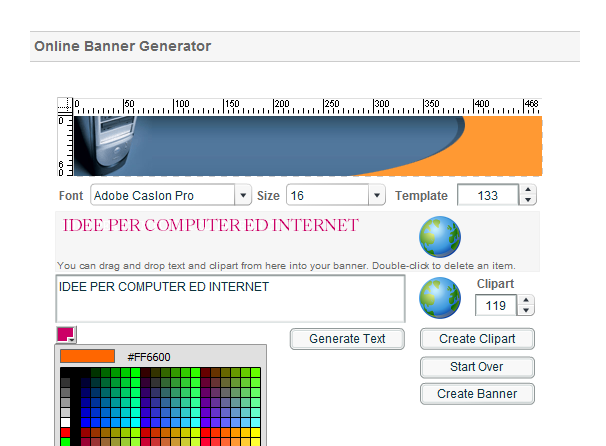Click the Online Banner Generator heading
This screenshot has height=446, width=606.
click(x=123, y=46)
